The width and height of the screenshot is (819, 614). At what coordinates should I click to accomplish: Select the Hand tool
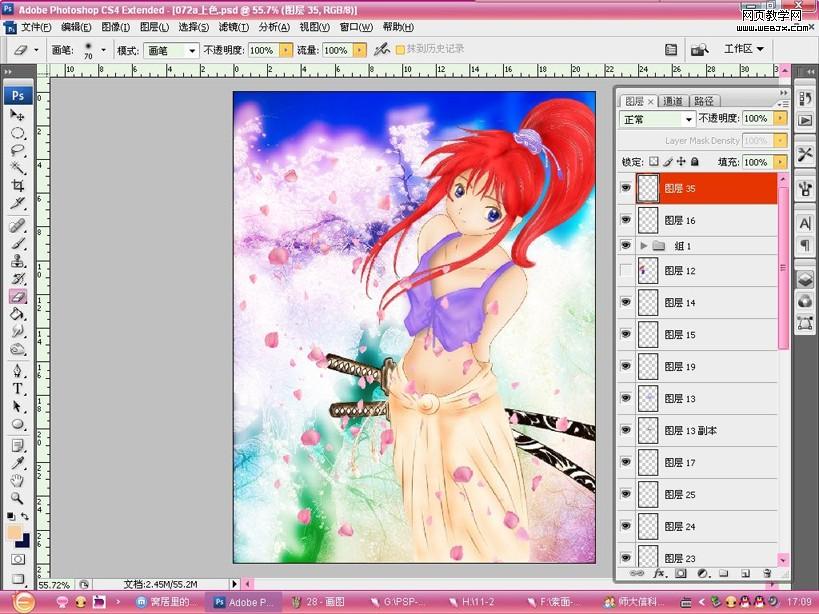[17, 481]
